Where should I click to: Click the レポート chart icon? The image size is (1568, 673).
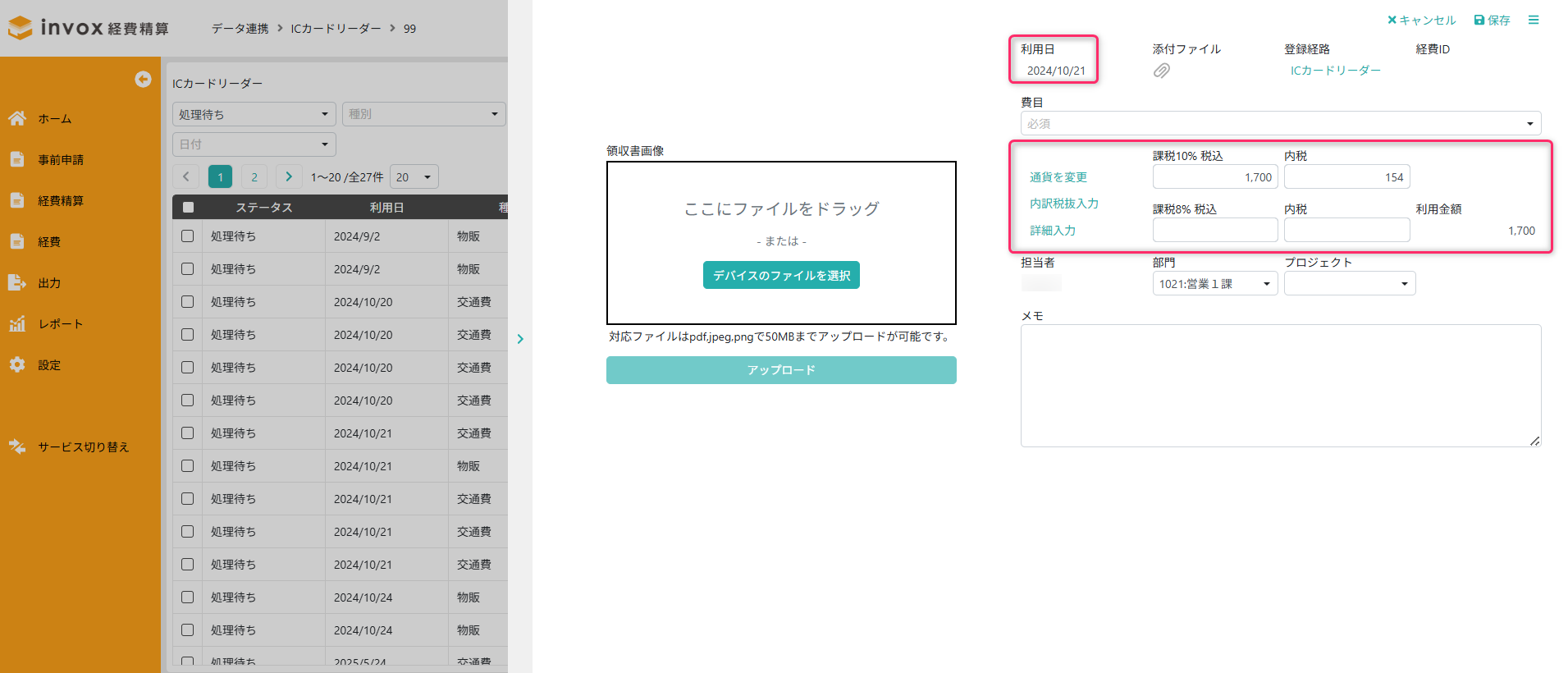click(x=17, y=323)
